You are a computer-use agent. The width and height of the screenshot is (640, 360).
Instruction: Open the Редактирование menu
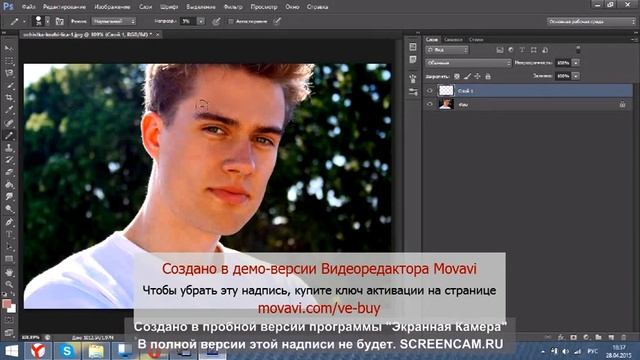[64, 7]
